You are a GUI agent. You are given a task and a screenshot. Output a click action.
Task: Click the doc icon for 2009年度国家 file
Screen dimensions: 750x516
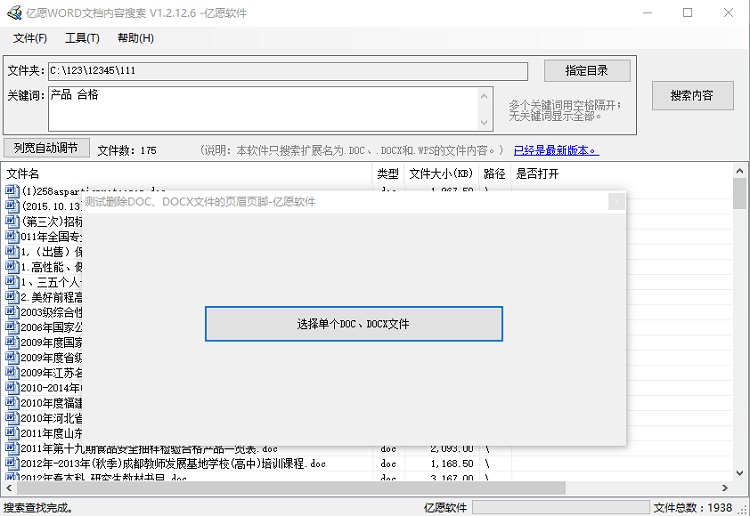click(12, 342)
